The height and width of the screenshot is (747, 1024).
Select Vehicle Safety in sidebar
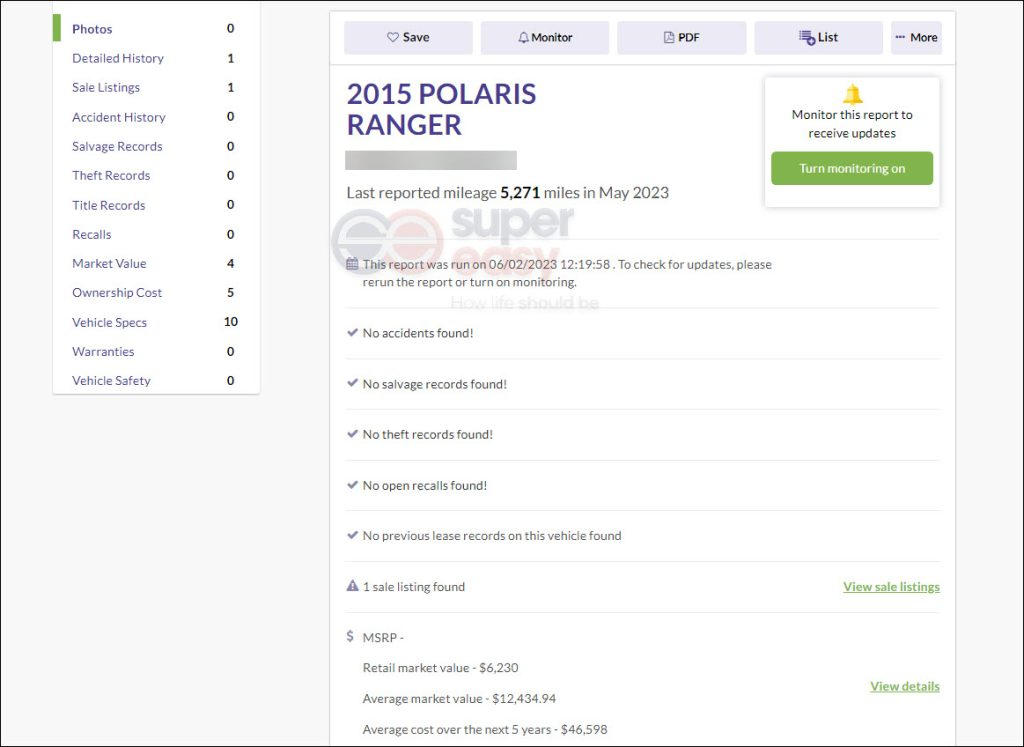tap(111, 380)
